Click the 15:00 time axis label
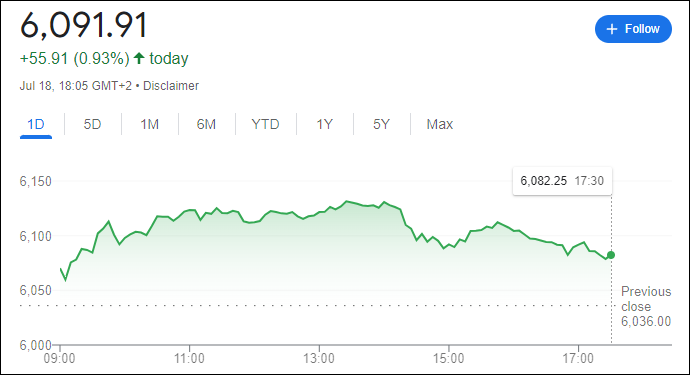The image size is (690, 375). tap(448, 359)
